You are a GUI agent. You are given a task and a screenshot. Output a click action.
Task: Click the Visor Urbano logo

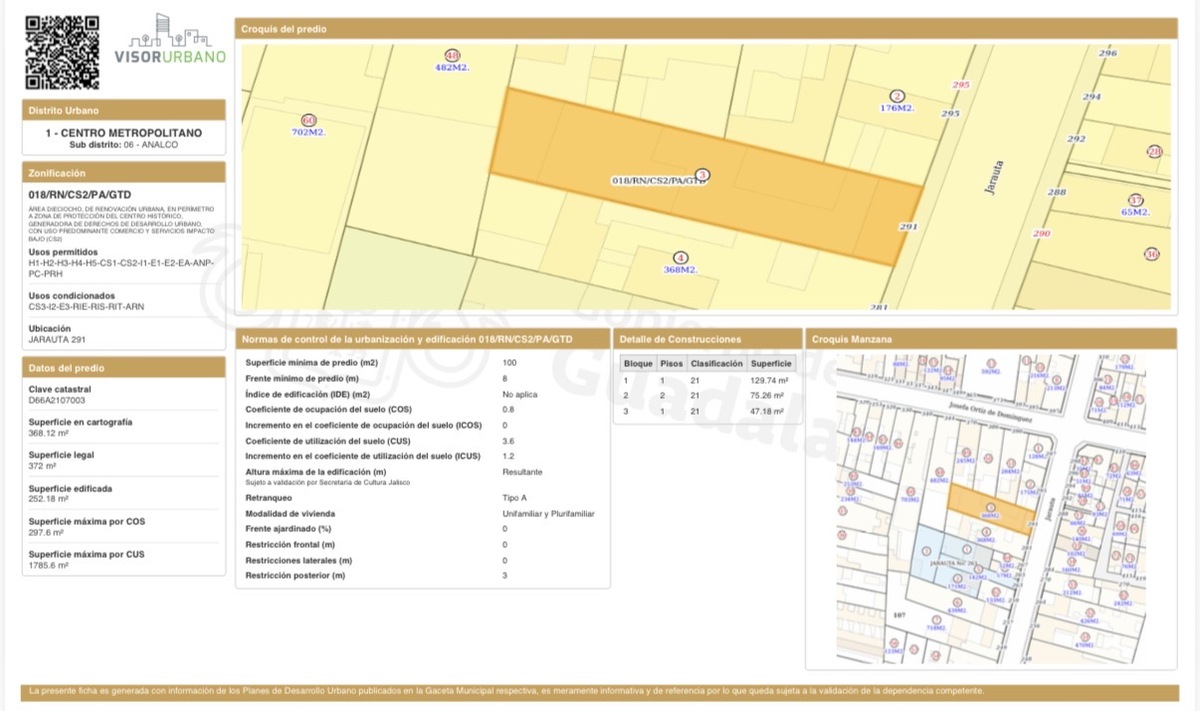(x=170, y=40)
